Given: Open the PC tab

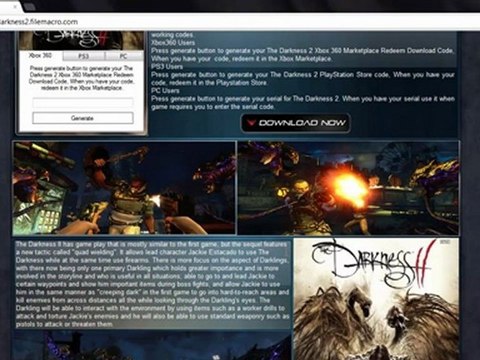Looking at the screenshot, I should pos(124,56).
